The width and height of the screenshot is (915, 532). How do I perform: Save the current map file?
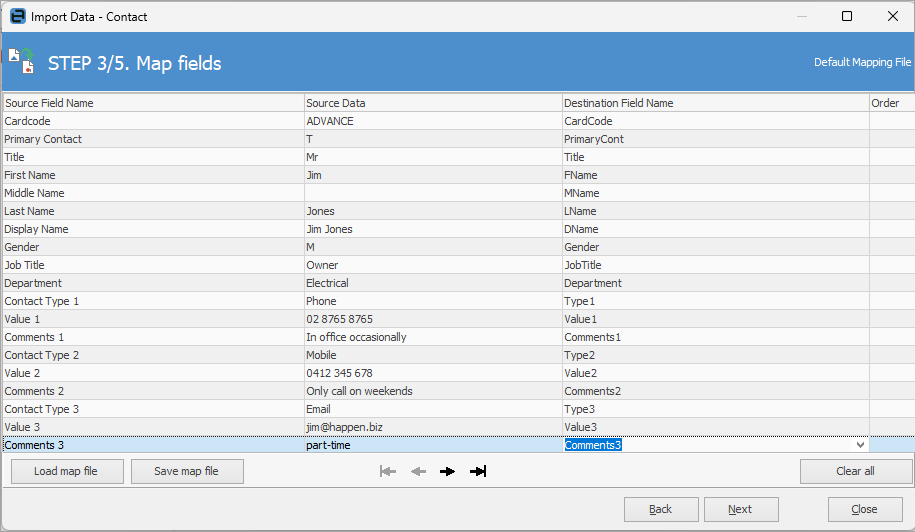187,471
